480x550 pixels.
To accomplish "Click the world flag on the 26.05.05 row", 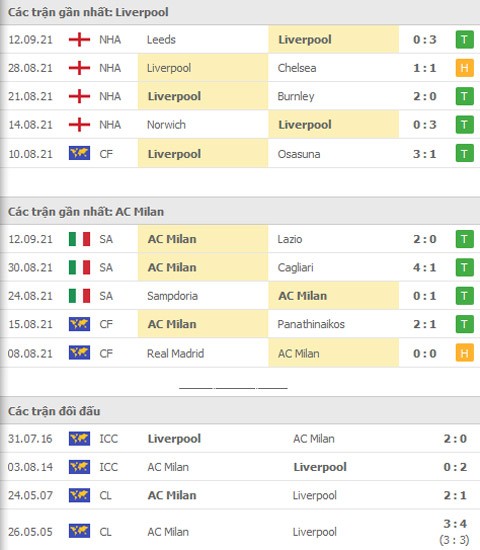I will tap(79, 531).
